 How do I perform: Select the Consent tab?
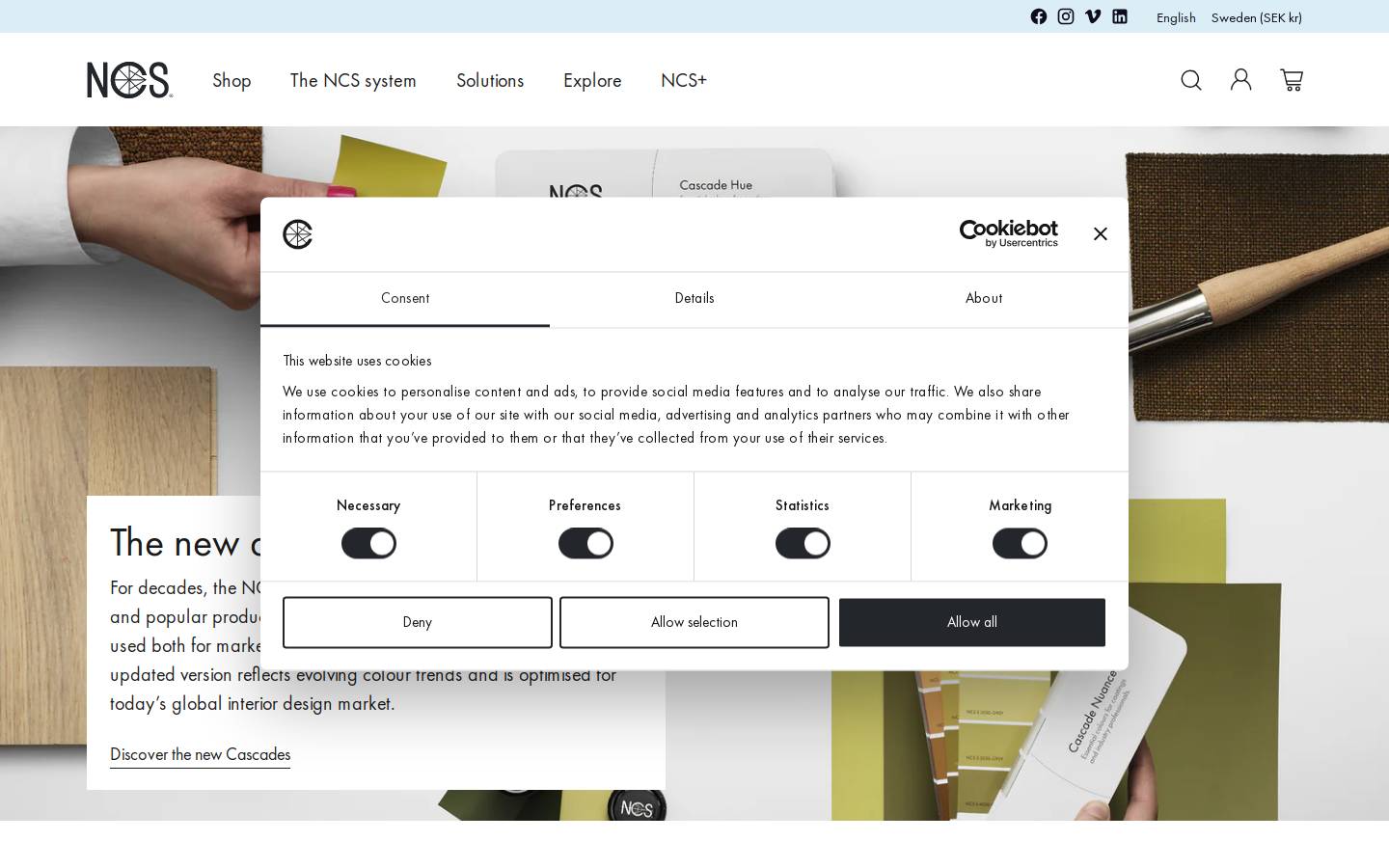(405, 299)
